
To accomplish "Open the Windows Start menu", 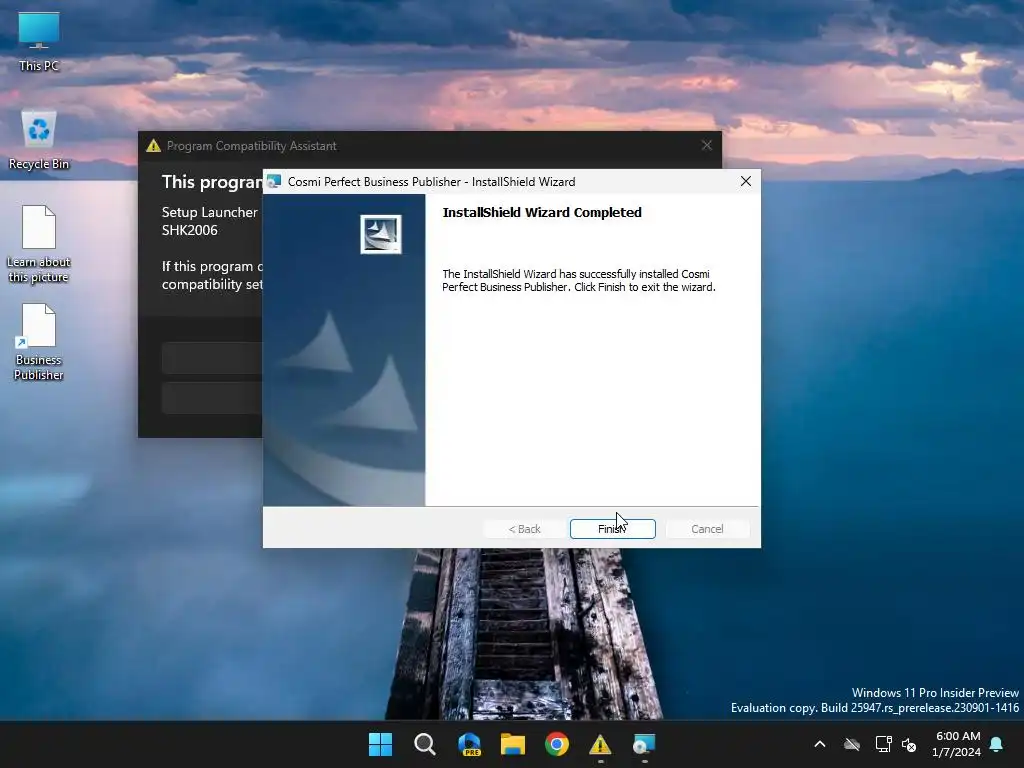I will click(x=381, y=744).
